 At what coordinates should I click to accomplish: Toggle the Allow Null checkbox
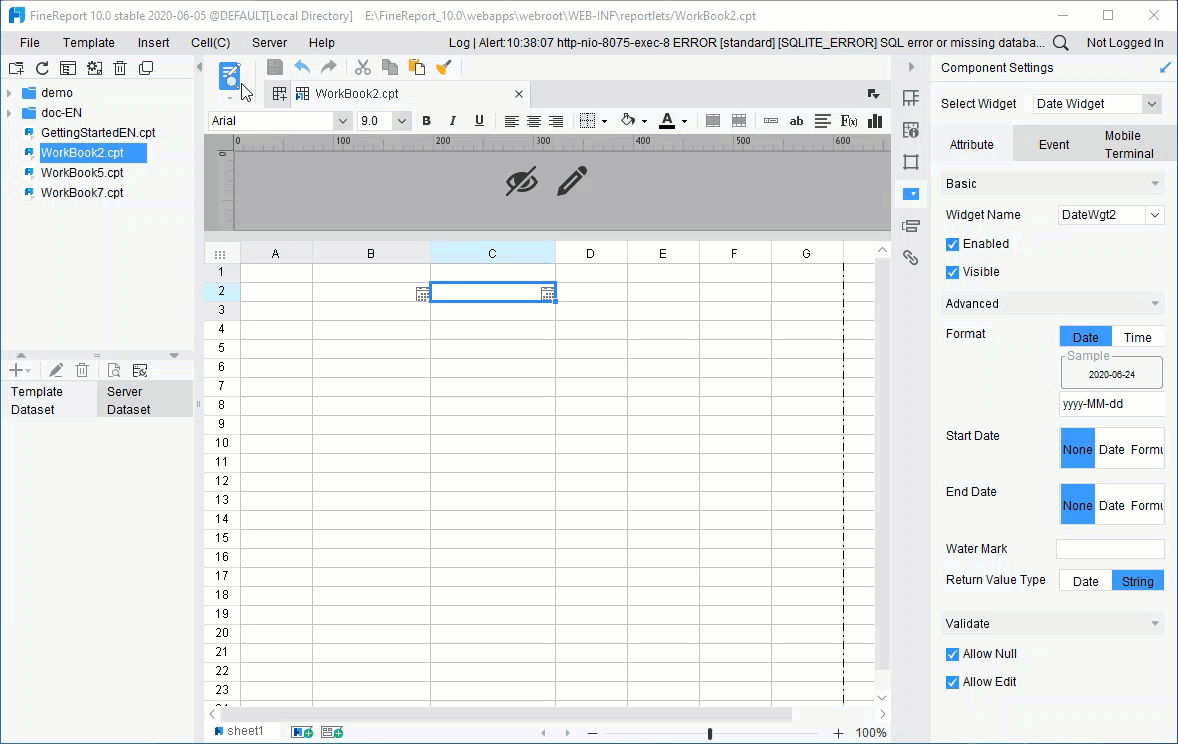(x=952, y=655)
